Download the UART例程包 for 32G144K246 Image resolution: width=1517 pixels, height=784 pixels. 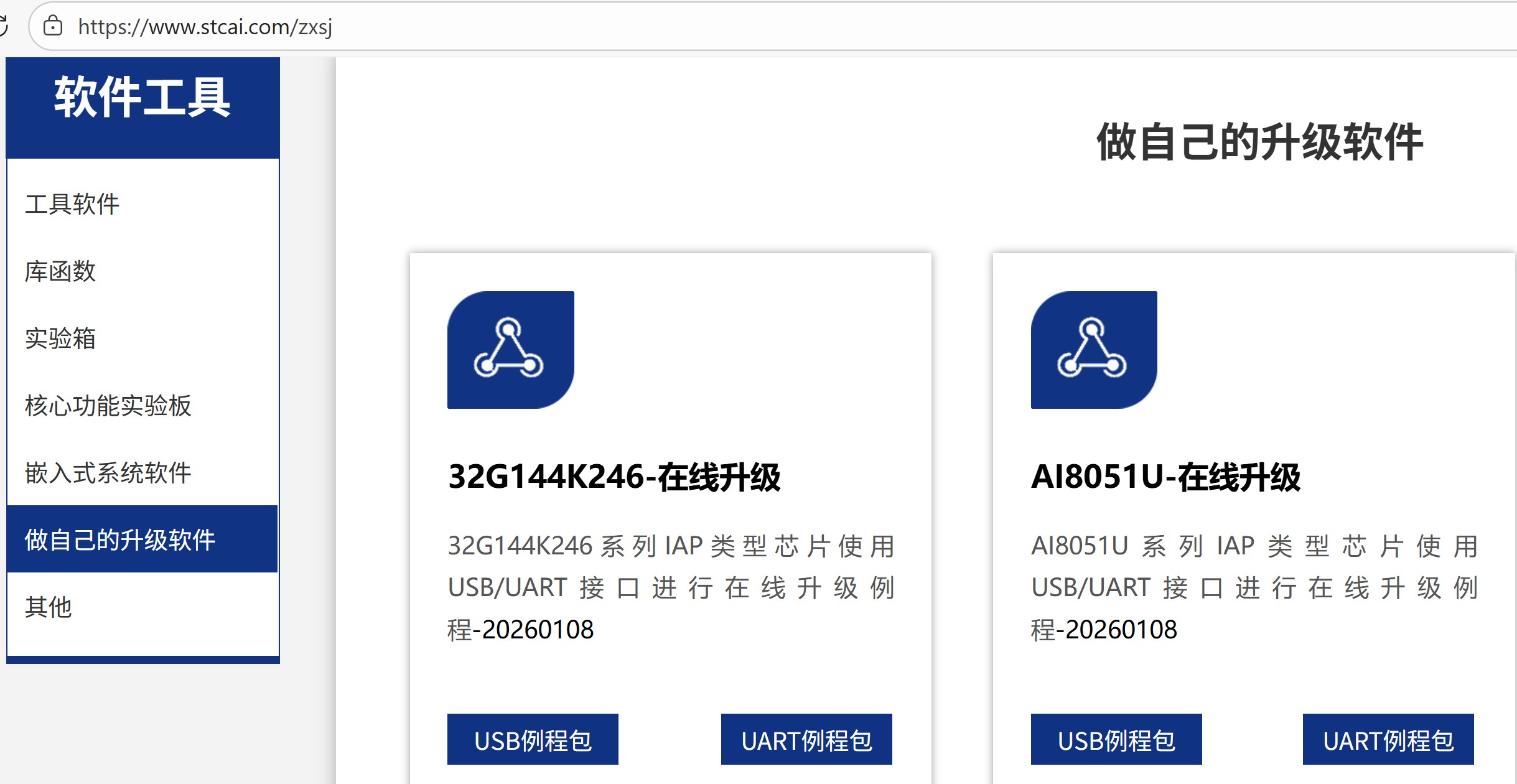(805, 740)
